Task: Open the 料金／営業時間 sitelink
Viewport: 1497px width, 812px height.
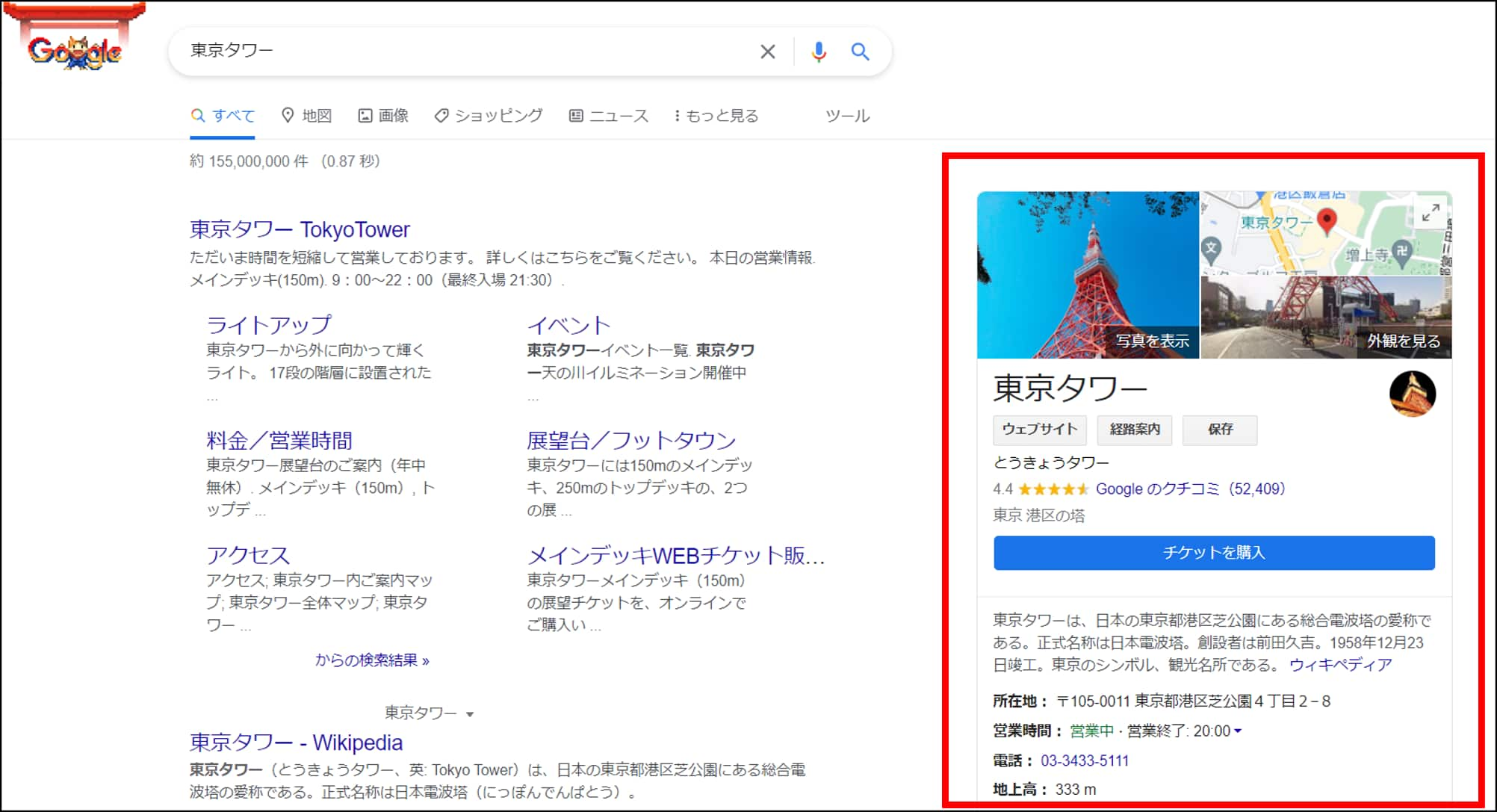Action: pos(279,440)
